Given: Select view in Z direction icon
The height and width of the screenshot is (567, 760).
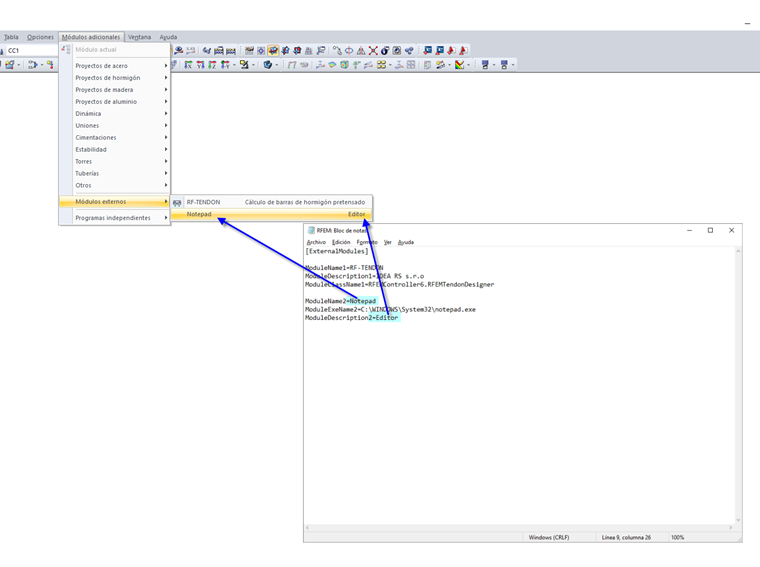Looking at the screenshot, I should [212, 64].
